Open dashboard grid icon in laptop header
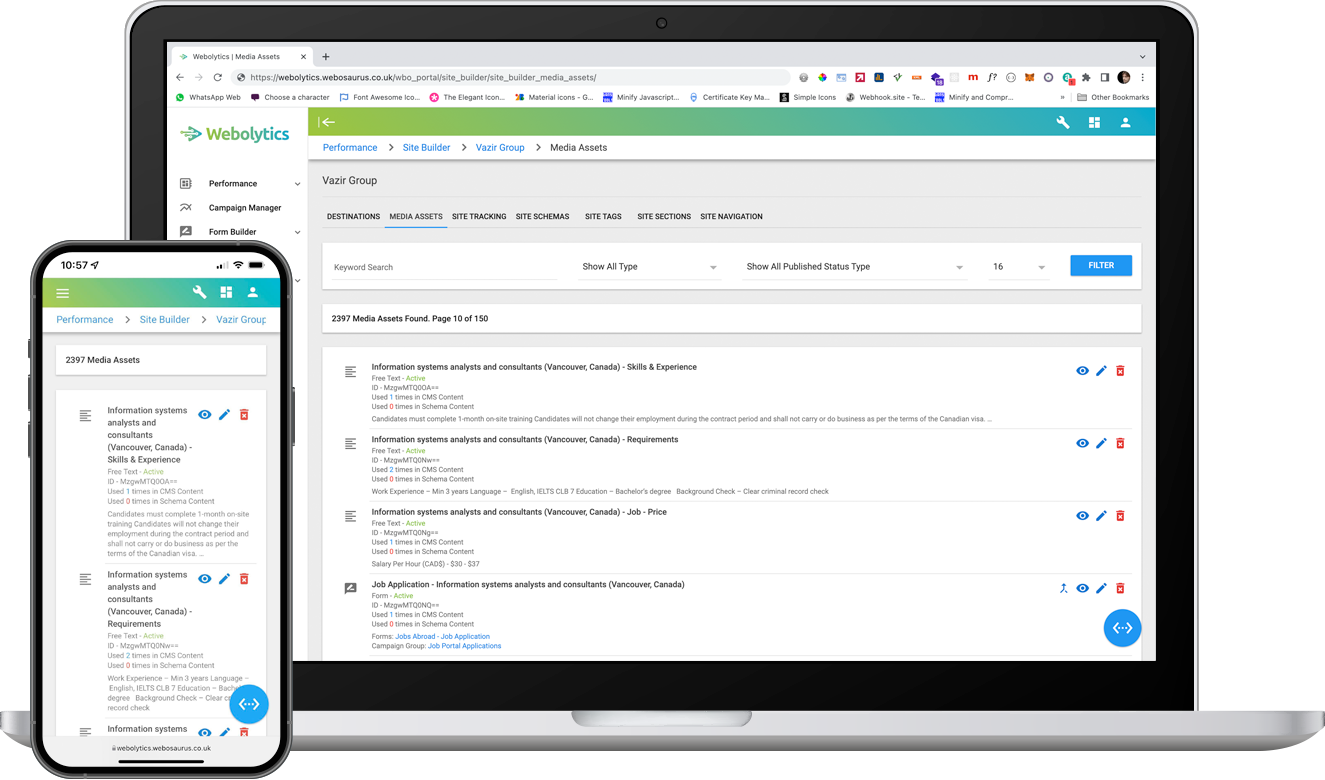This screenshot has height=780, width=1325. [1094, 122]
